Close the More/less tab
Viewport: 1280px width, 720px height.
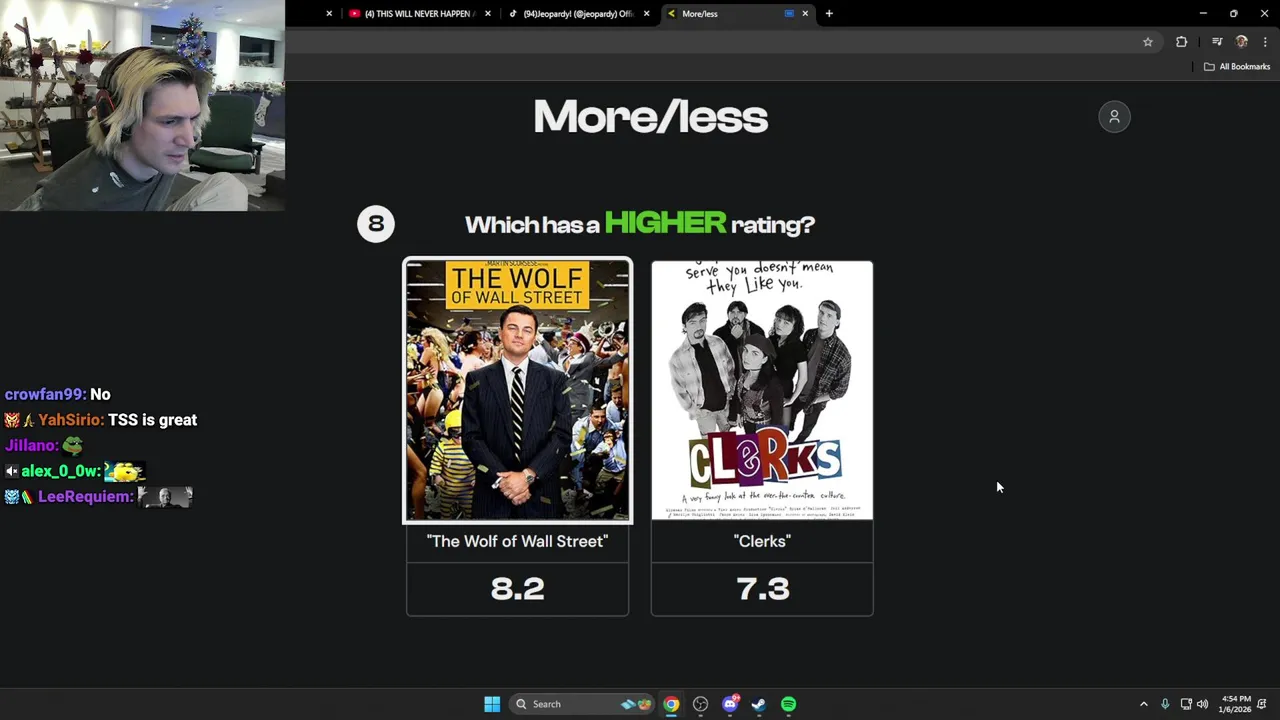805,14
